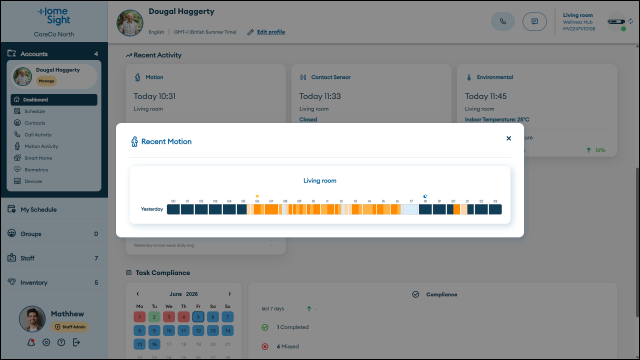Click the HomeSight logo
Screen dimensions: 640x360
pyautogui.click(x=54, y=16)
